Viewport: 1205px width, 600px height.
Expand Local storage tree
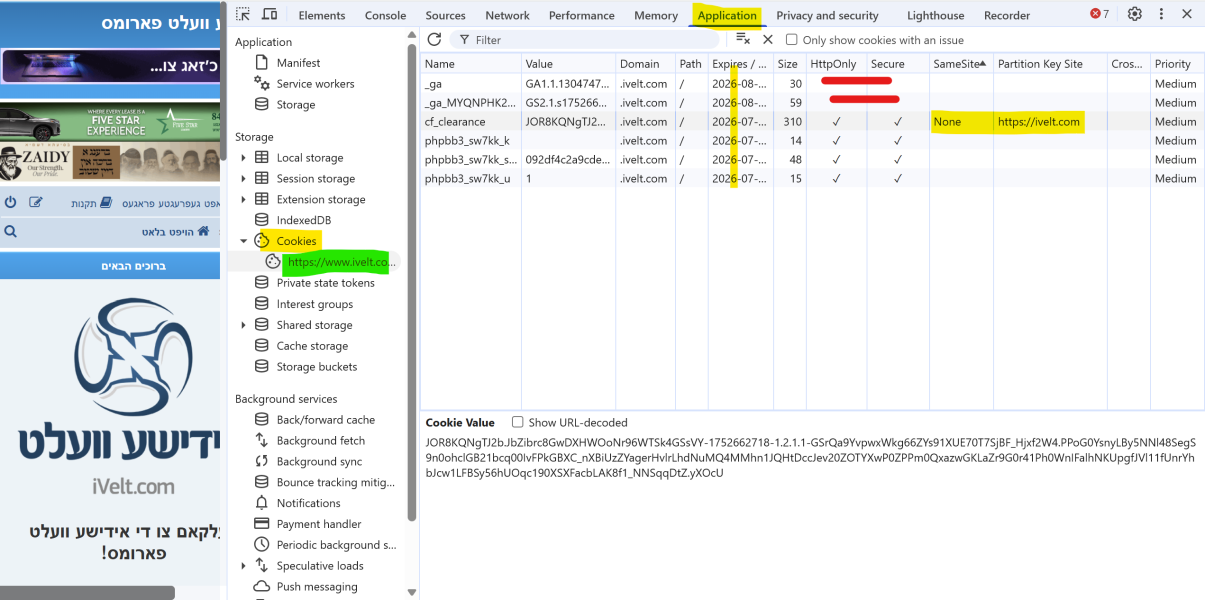point(243,158)
